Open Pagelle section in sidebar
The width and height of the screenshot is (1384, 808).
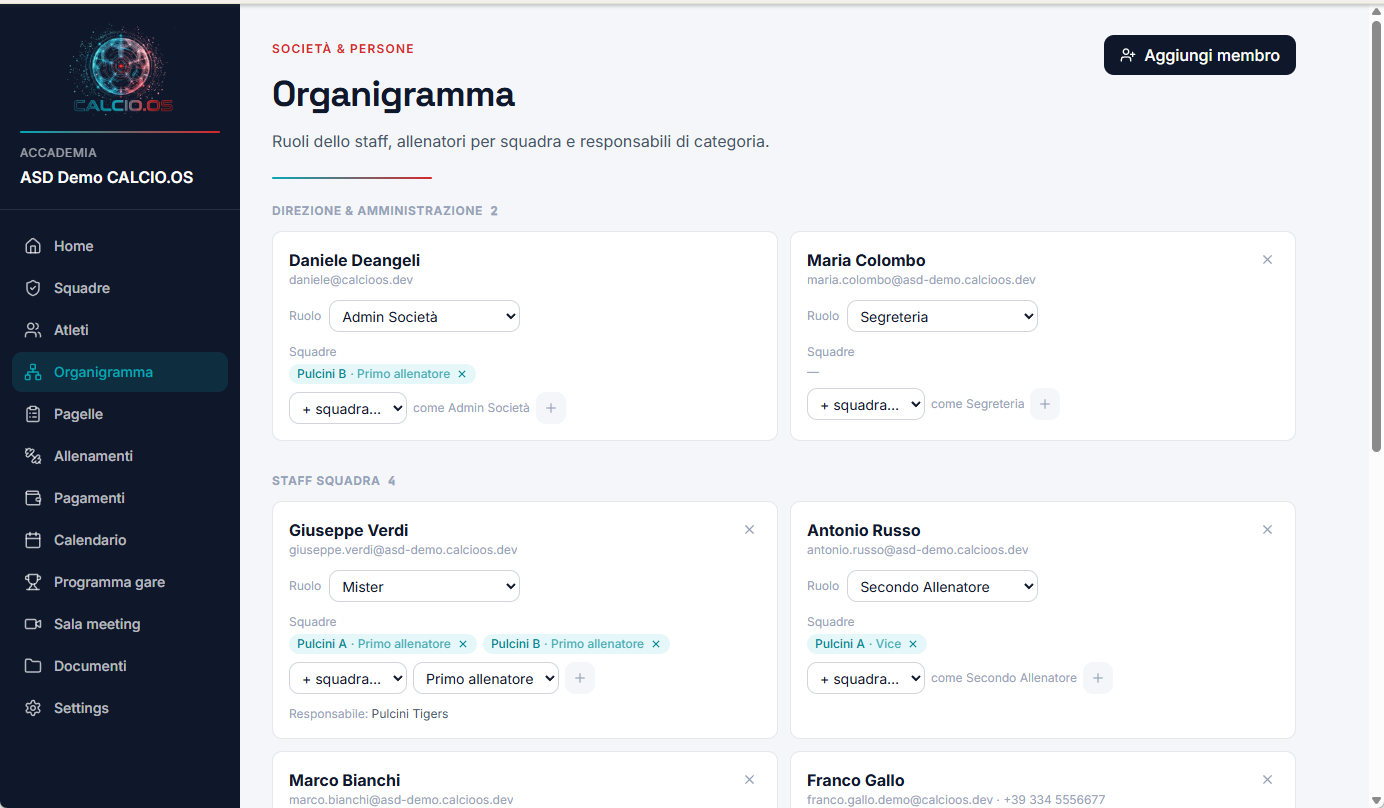120,414
